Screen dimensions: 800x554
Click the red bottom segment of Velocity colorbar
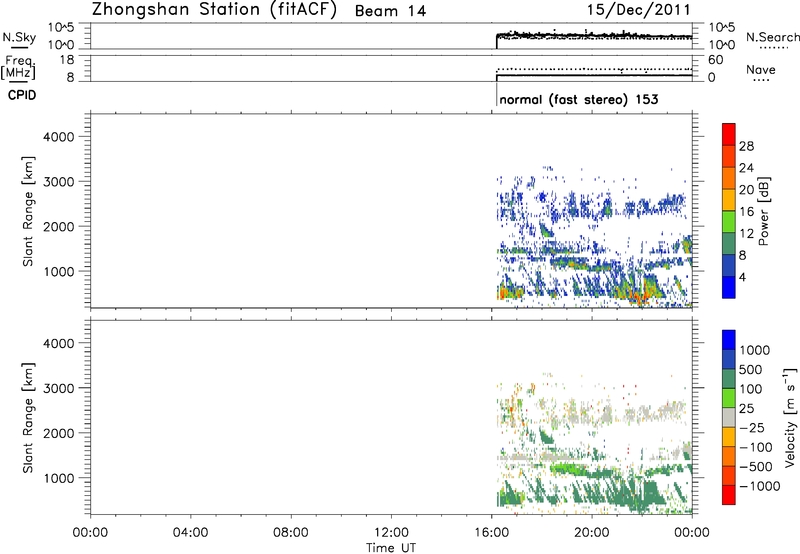(729, 495)
